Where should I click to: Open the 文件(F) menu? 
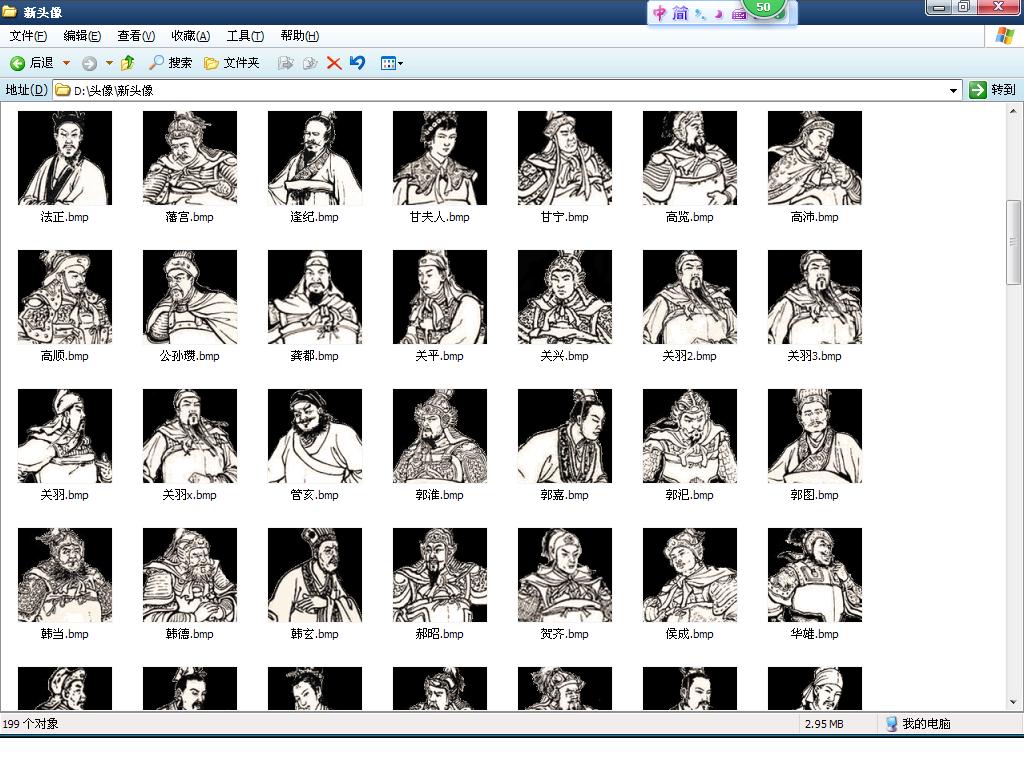(28, 36)
